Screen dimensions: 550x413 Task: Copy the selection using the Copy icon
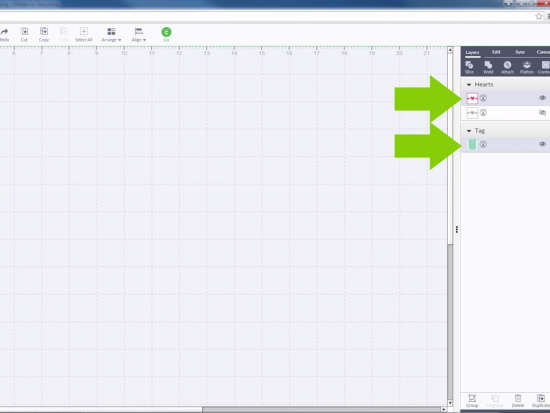[44, 34]
